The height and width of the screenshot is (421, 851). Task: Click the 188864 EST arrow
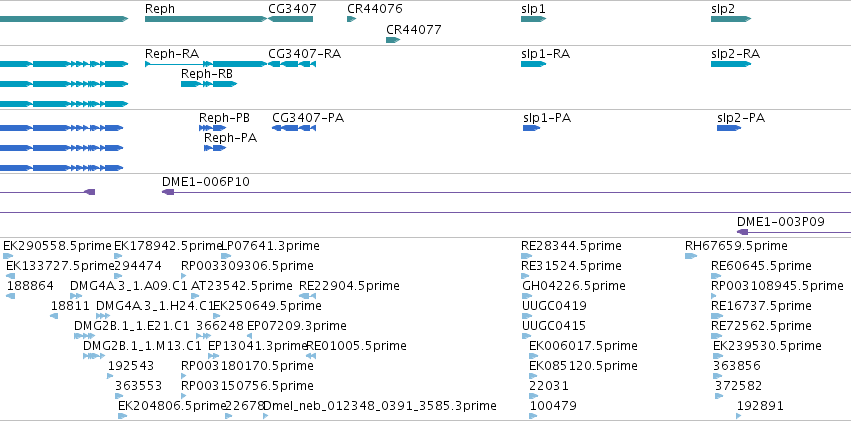[x=11, y=296]
